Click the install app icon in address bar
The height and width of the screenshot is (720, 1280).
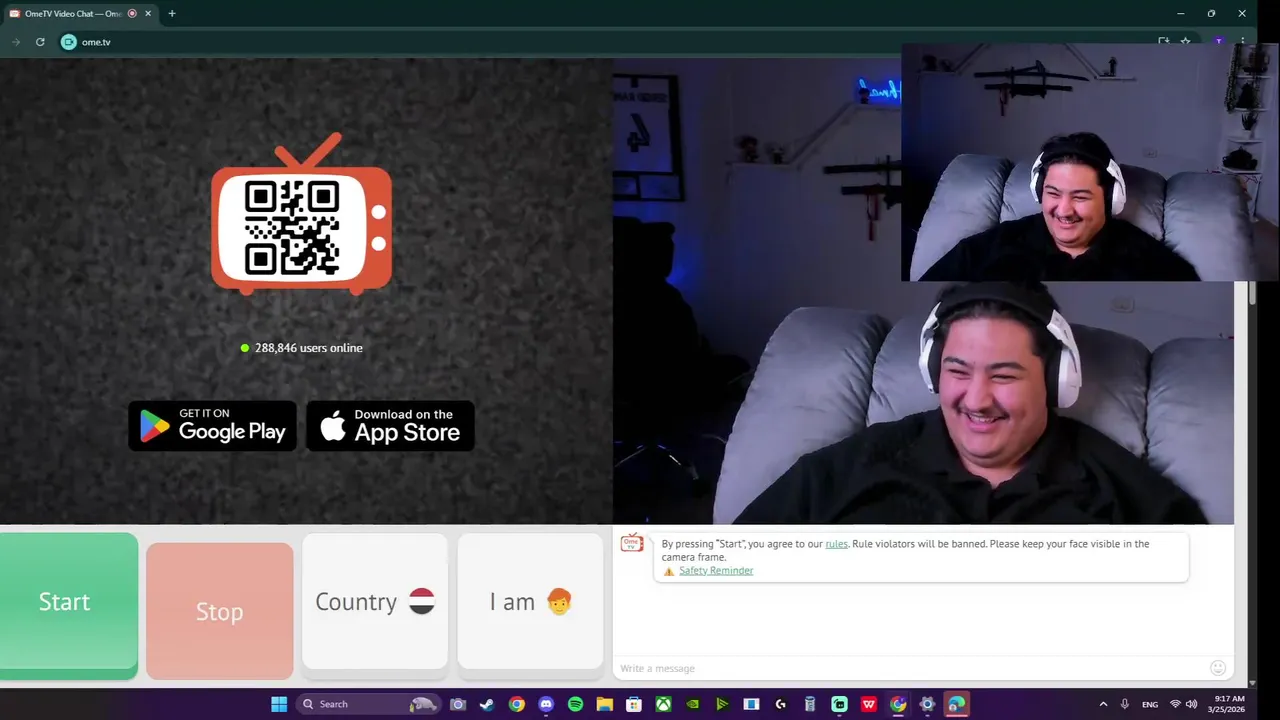coord(1163,42)
